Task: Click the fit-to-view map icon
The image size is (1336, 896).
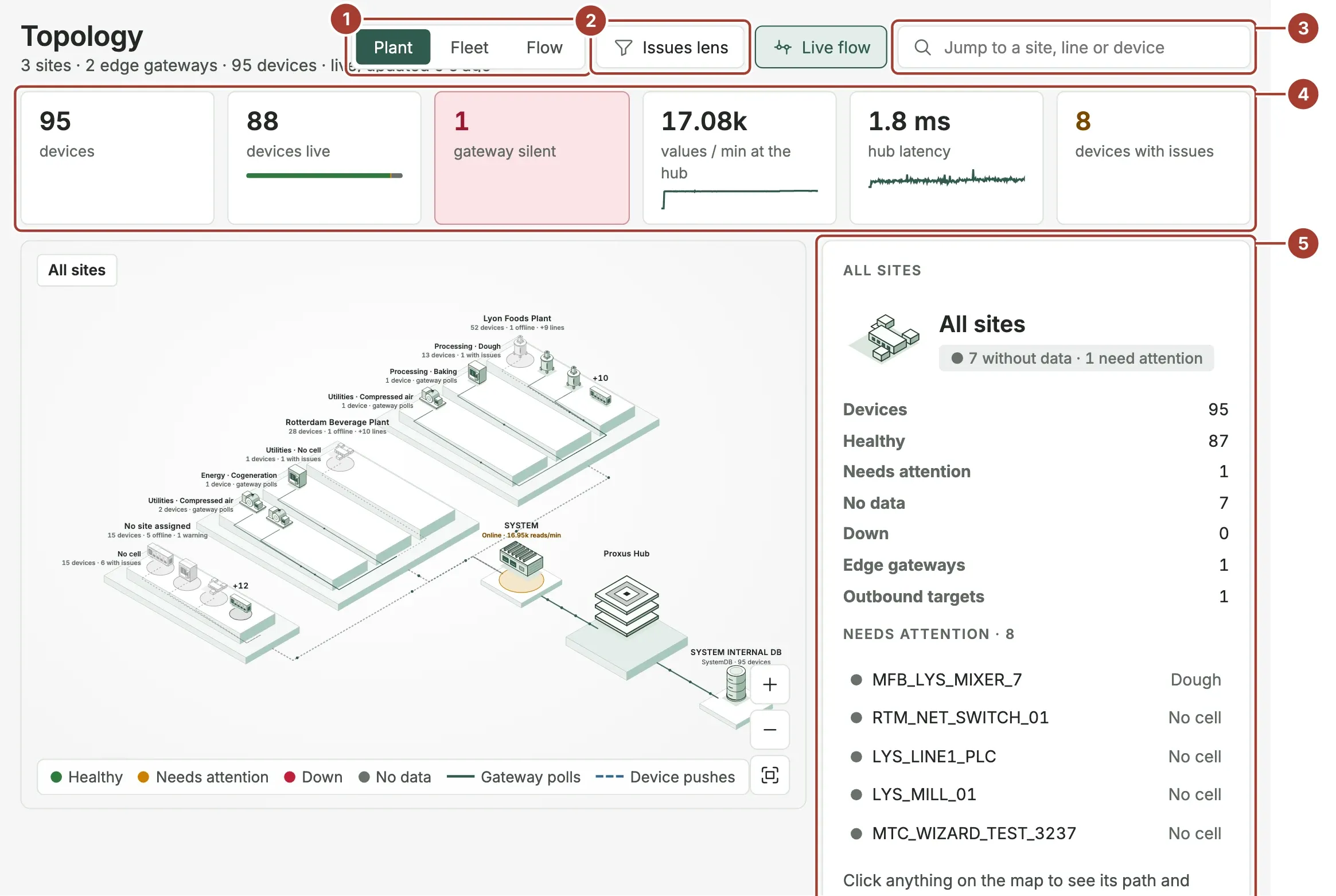Action: point(770,776)
